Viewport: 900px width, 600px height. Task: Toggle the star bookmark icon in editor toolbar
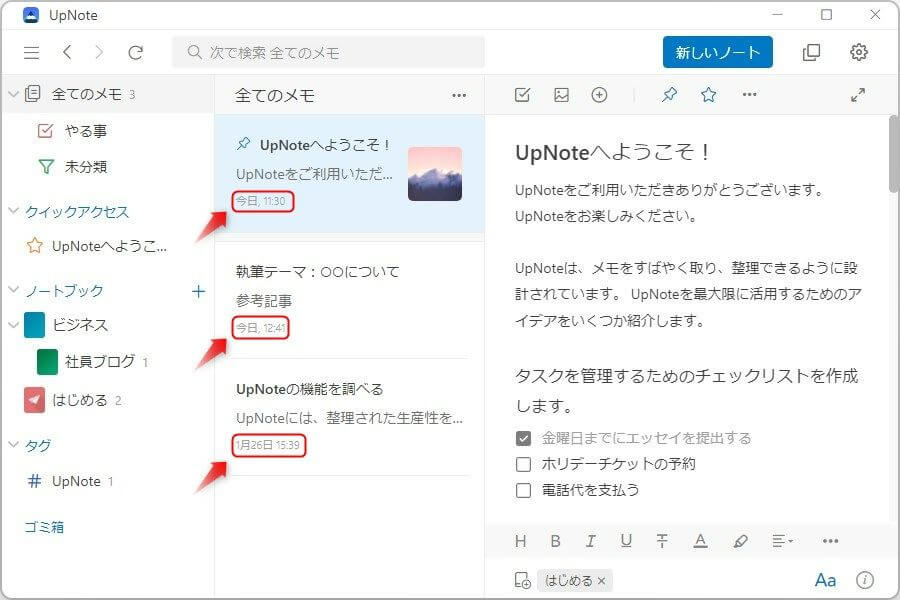click(709, 94)
